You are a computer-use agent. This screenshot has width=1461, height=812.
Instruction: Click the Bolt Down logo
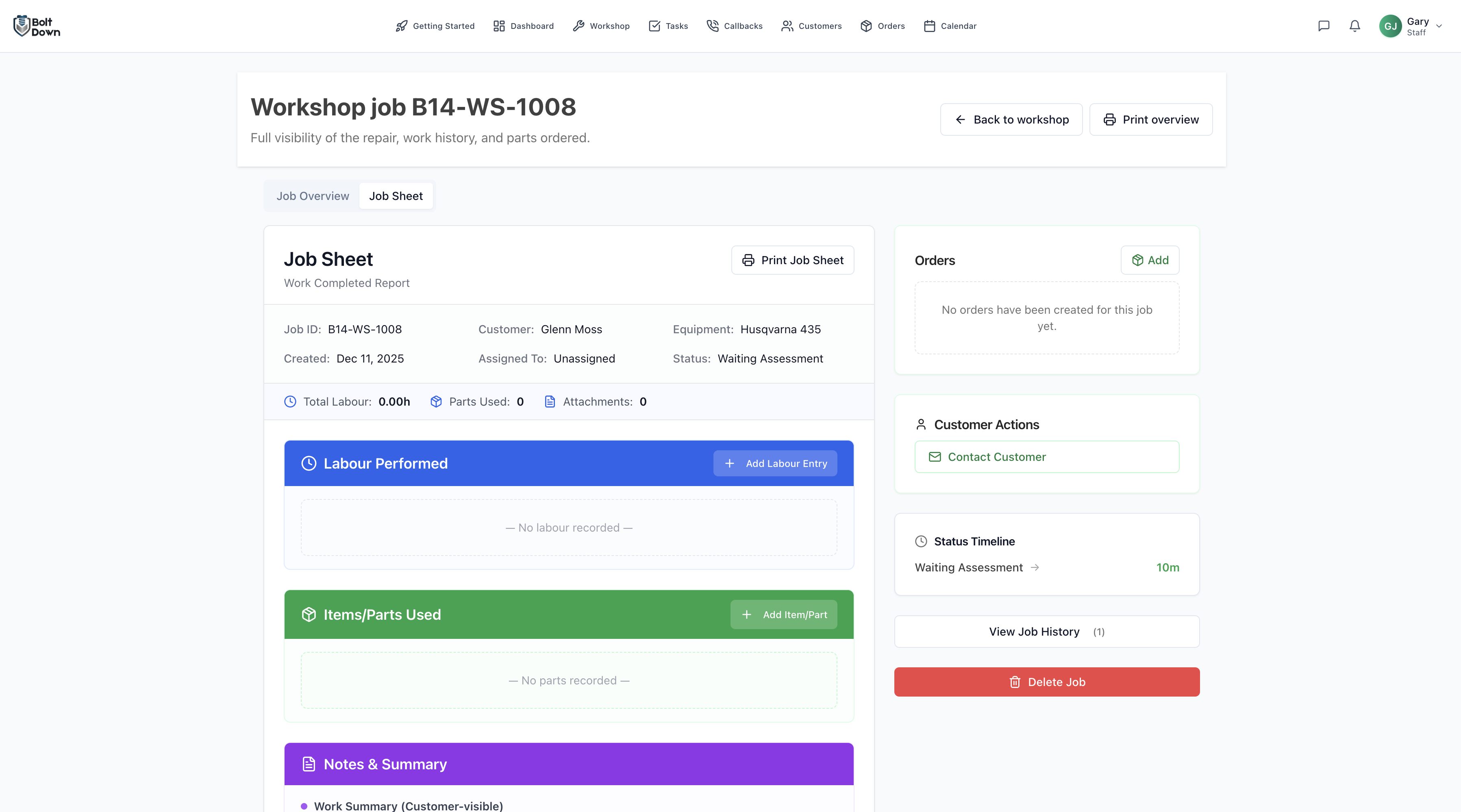[x=37, y=26]
